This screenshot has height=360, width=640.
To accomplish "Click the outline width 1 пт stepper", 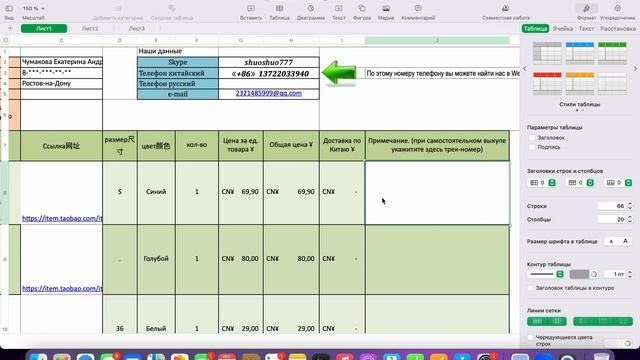I will click(630, 274).
